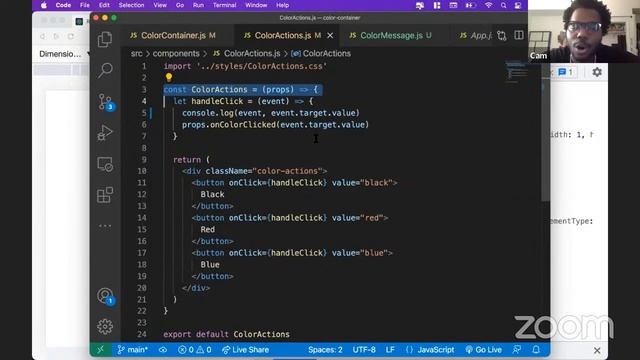Split the editor to the right
This screenshot has height=360, width=640.
point(519,35)
